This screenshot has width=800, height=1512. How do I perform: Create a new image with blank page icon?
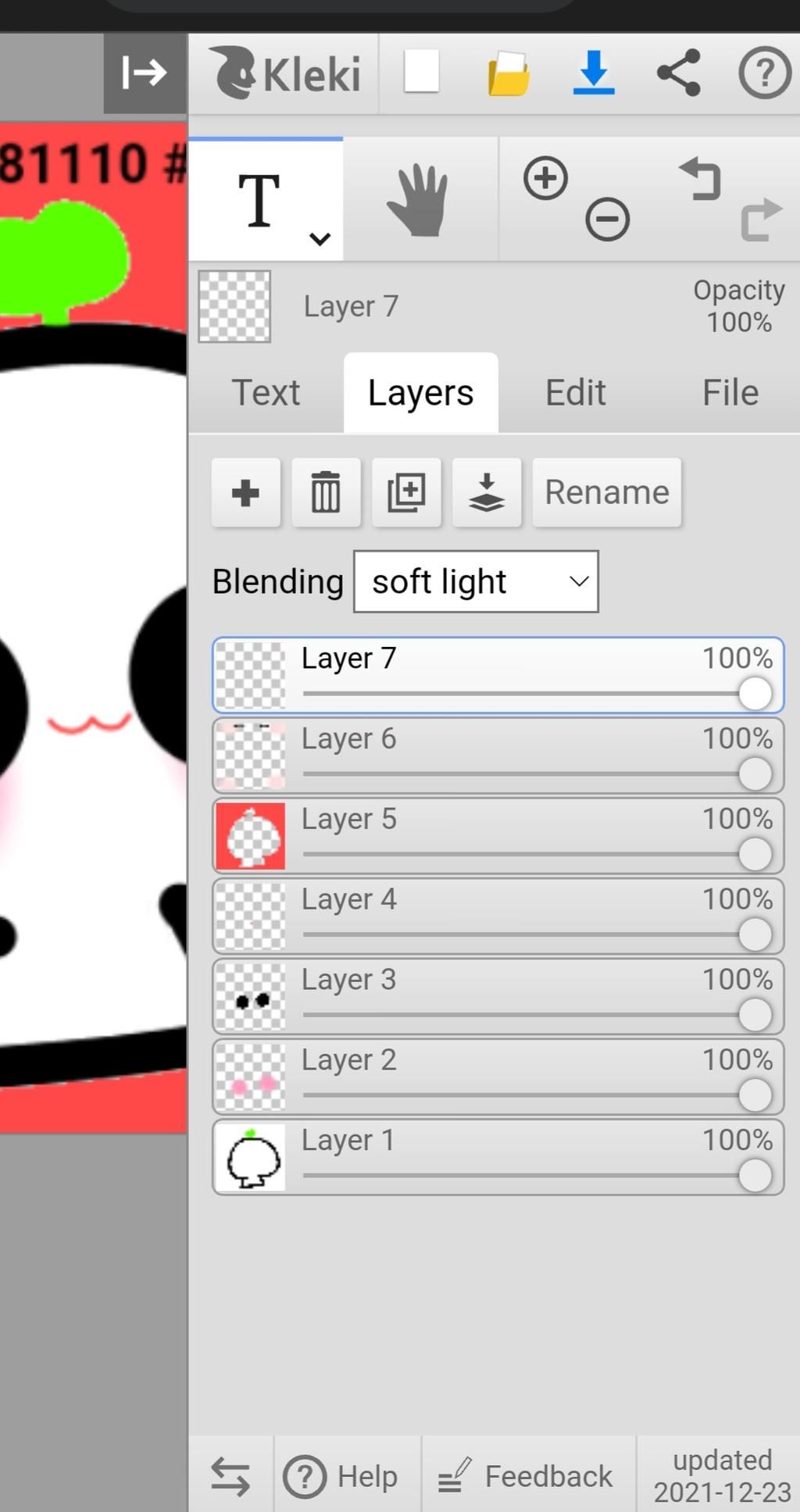click(x=421, y=72)
